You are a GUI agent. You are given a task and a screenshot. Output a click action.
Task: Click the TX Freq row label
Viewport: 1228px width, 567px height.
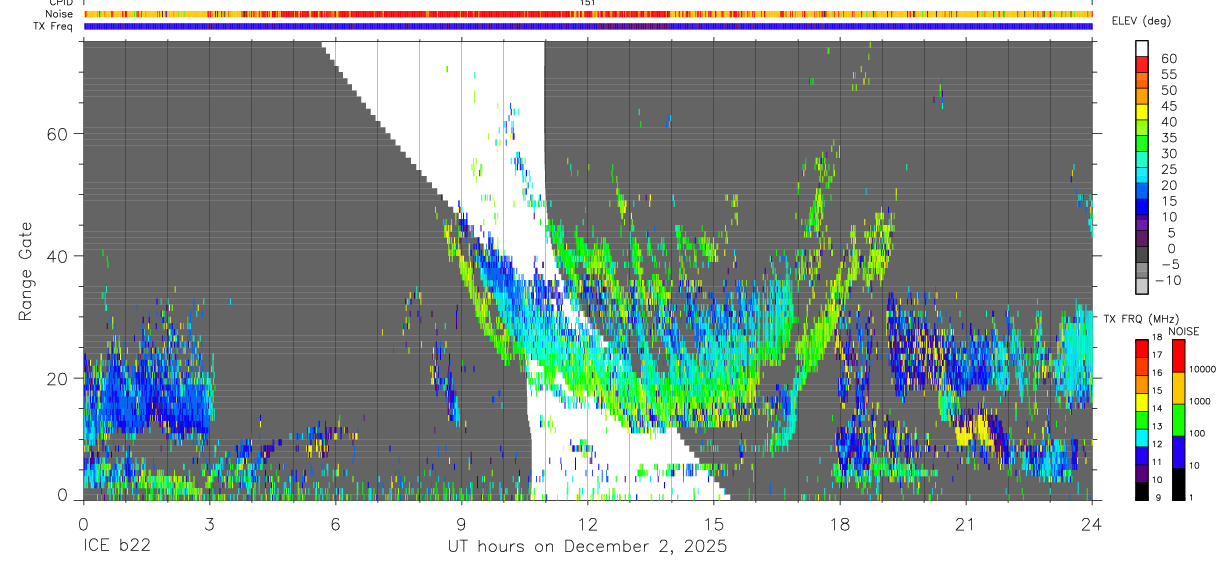(x=54, y=25)
